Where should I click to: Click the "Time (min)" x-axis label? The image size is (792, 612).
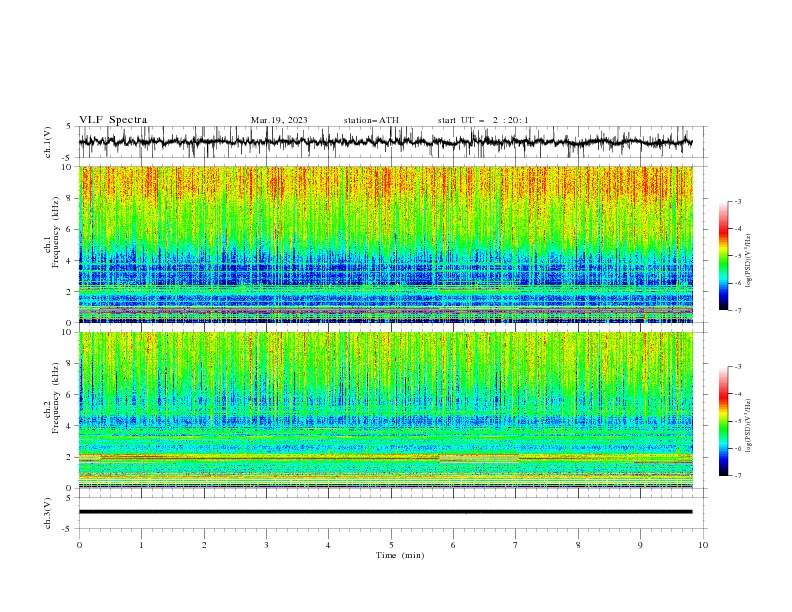[x=400, y=555]
